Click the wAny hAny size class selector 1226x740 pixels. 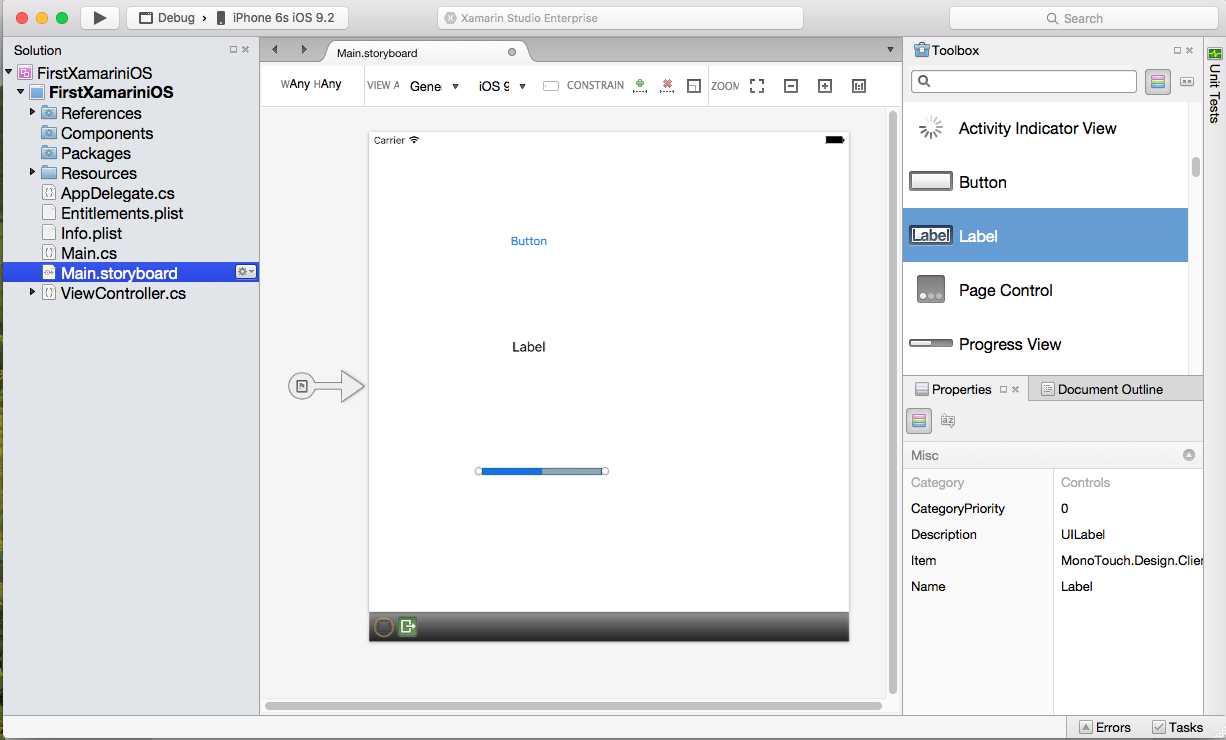tap(311, 85)
